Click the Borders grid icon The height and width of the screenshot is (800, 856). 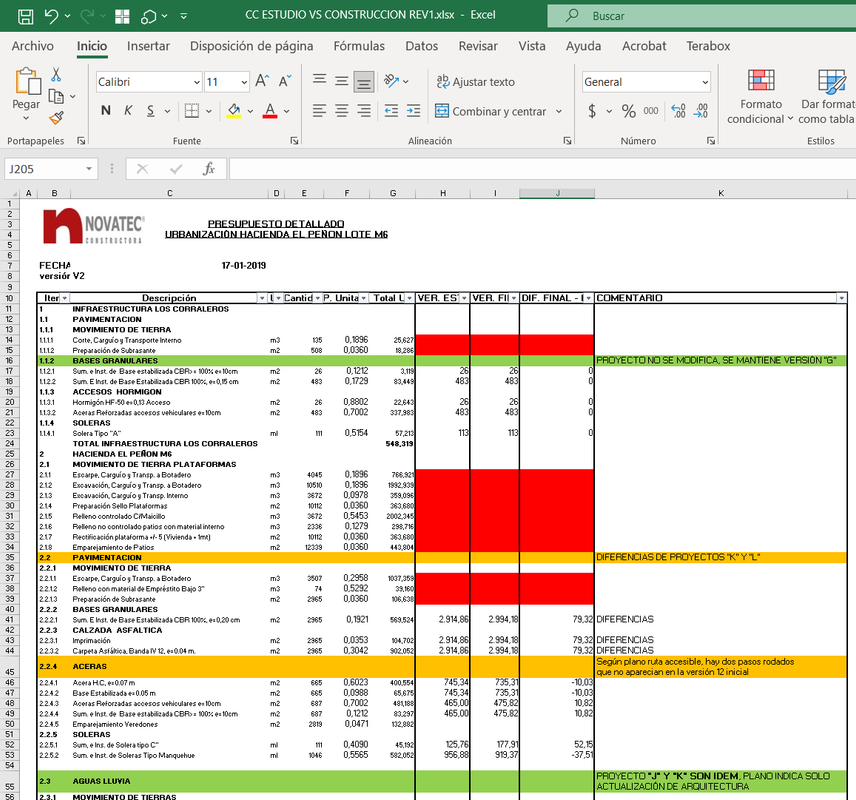click(x=192, y=111)
